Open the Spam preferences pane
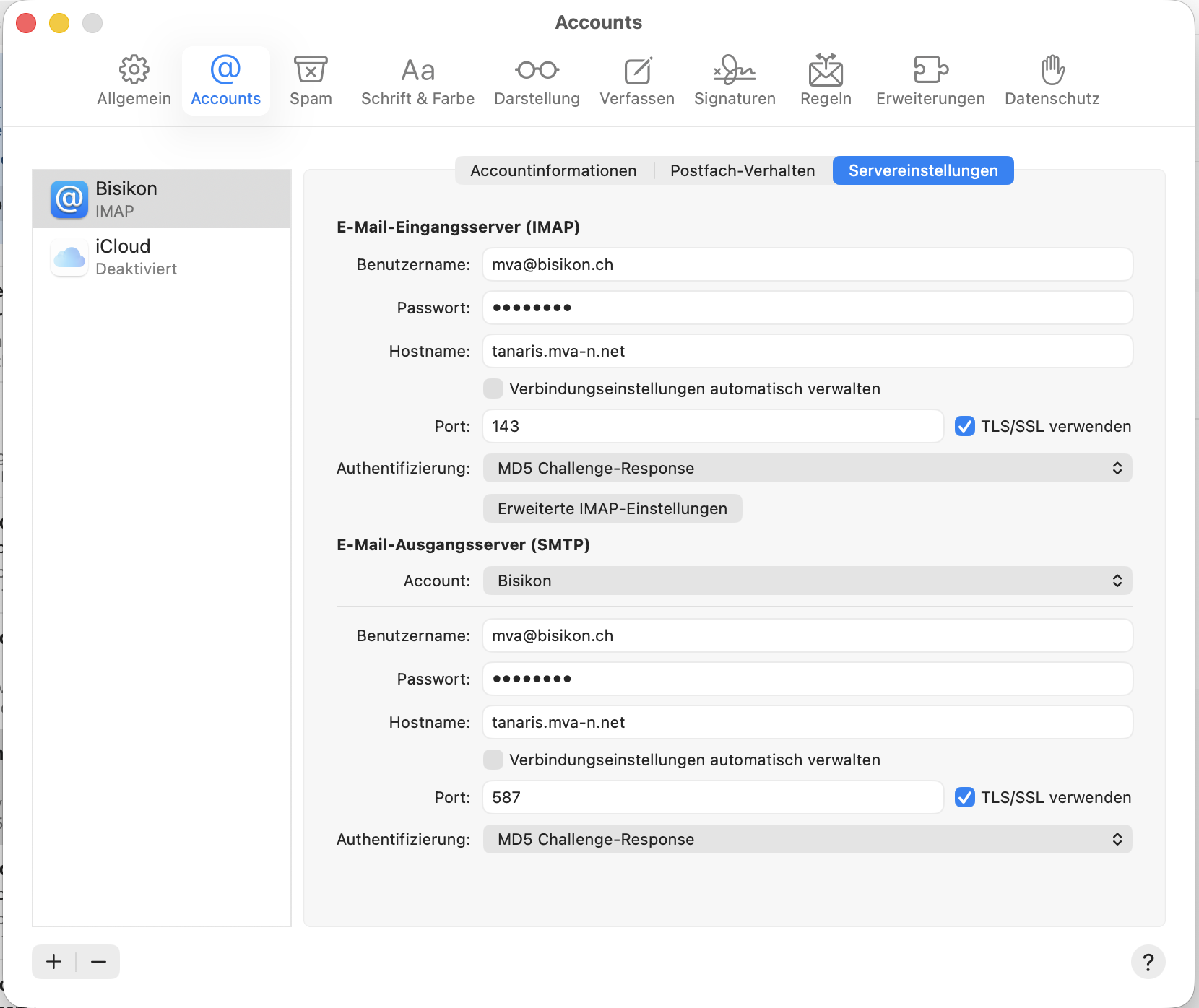The width and height of the screenshot is (1199, 1008). pyautogui.click(x=311, y=80)
